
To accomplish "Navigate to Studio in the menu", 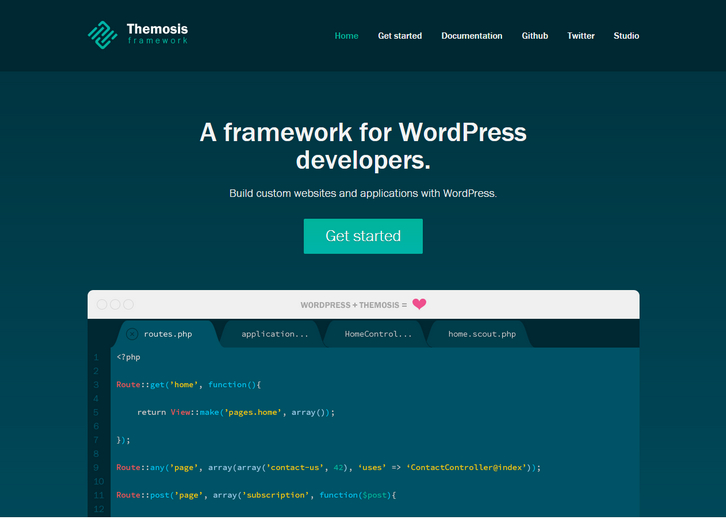I will (x=626, y=36).
